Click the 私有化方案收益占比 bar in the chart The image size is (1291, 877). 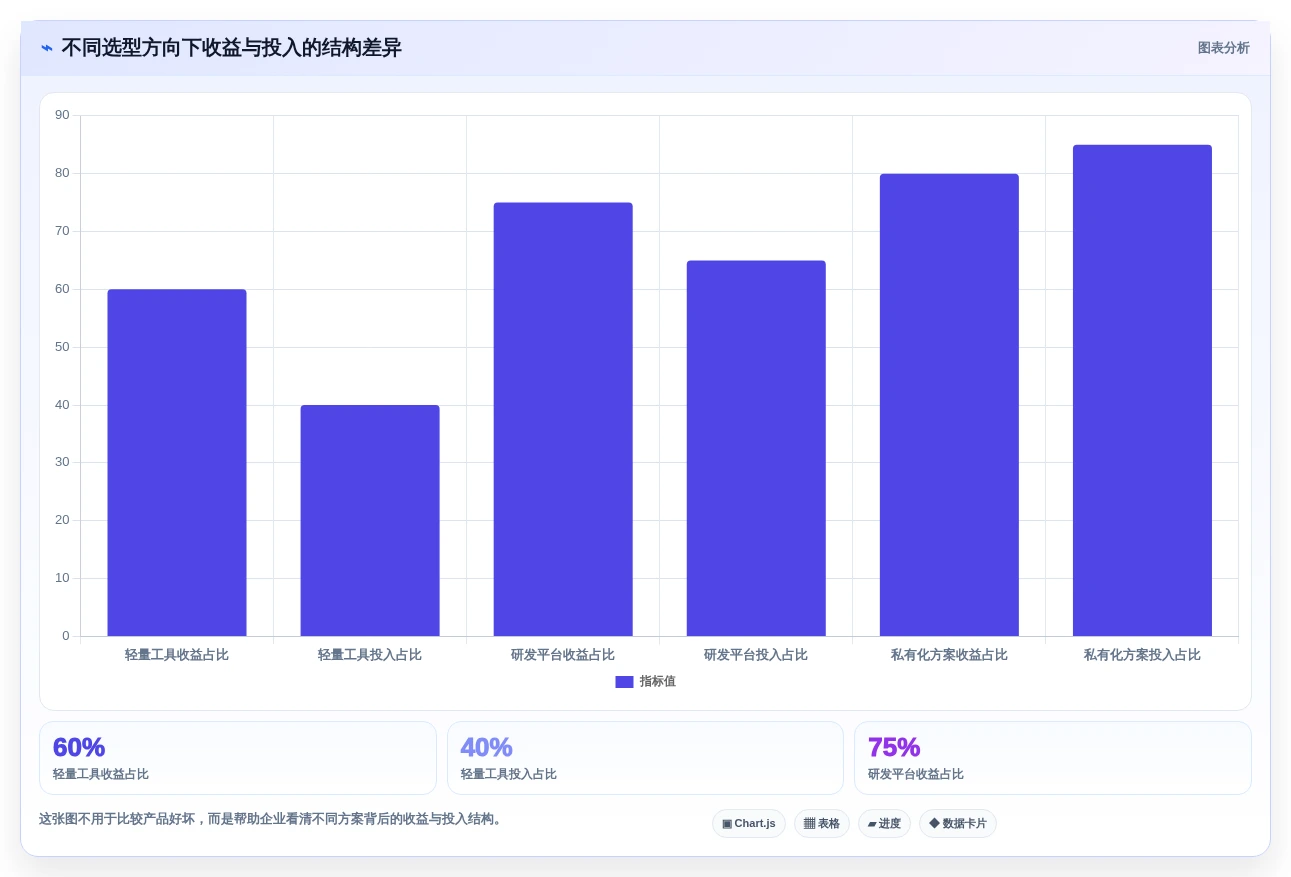coord(949,405)
